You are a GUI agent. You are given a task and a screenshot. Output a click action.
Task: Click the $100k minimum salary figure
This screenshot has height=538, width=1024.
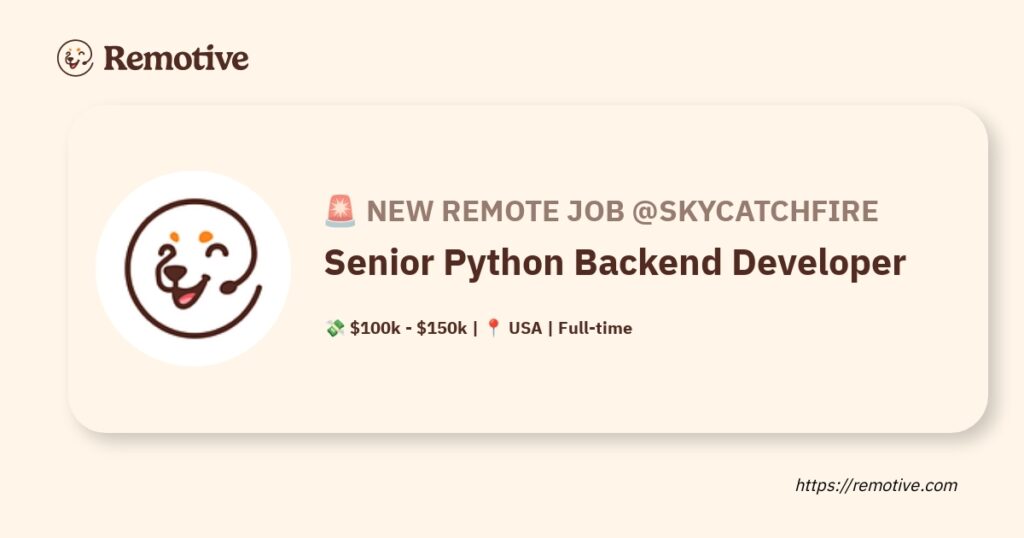click(373, 328)
